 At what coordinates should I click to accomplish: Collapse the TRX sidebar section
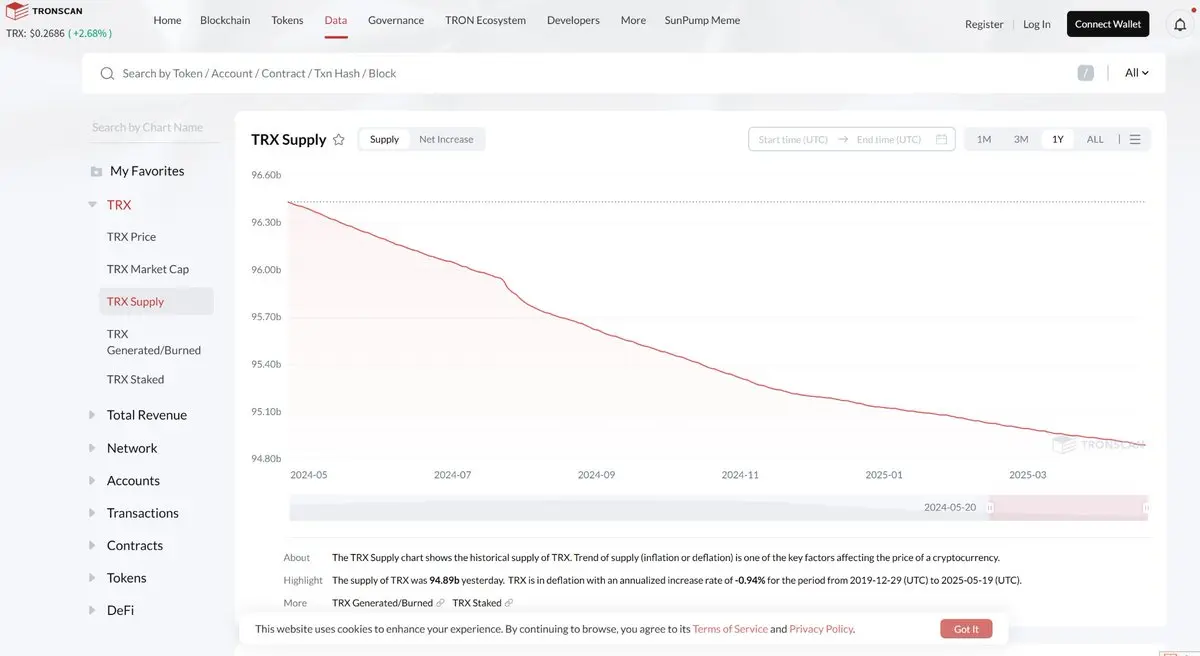[93, 205]
